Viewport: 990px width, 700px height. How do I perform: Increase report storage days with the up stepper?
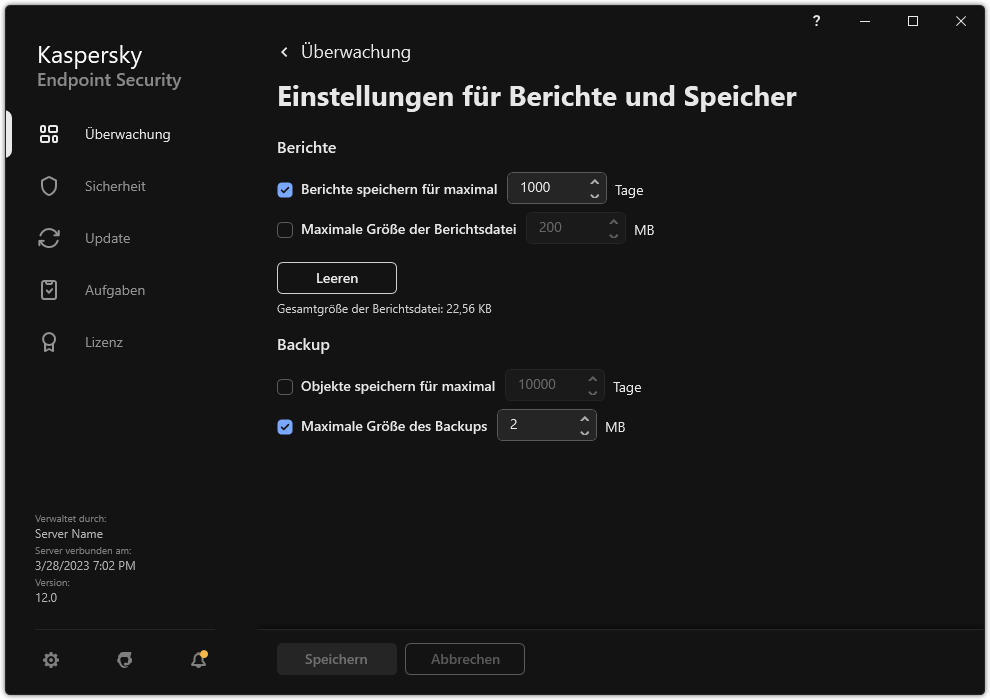point(596,182)
